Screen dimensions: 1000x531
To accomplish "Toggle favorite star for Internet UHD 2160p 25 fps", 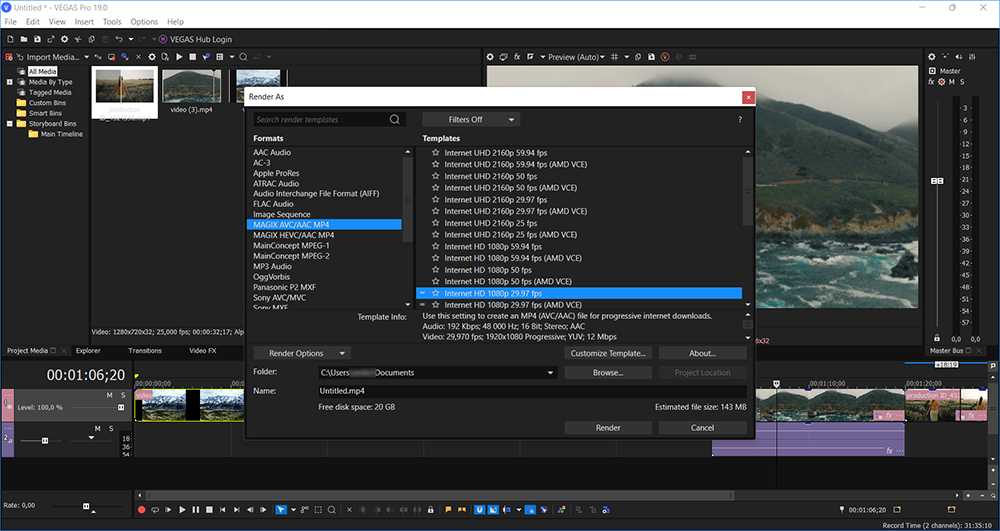I will (x=435, y=223).
